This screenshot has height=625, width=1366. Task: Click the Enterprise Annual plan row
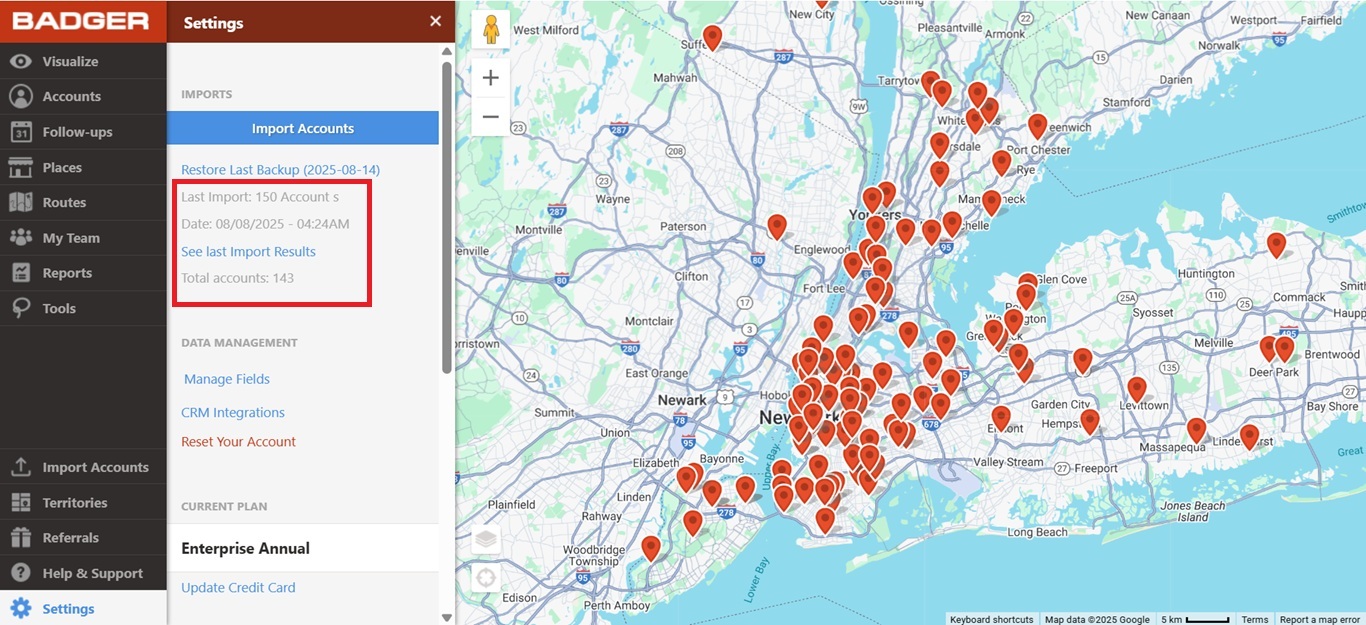303,548
